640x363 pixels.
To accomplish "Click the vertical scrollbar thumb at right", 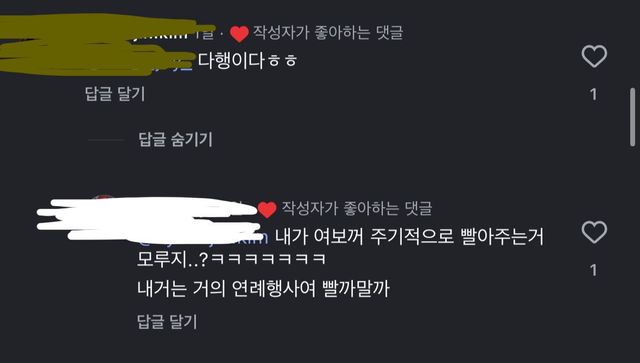I will (632, 117).
